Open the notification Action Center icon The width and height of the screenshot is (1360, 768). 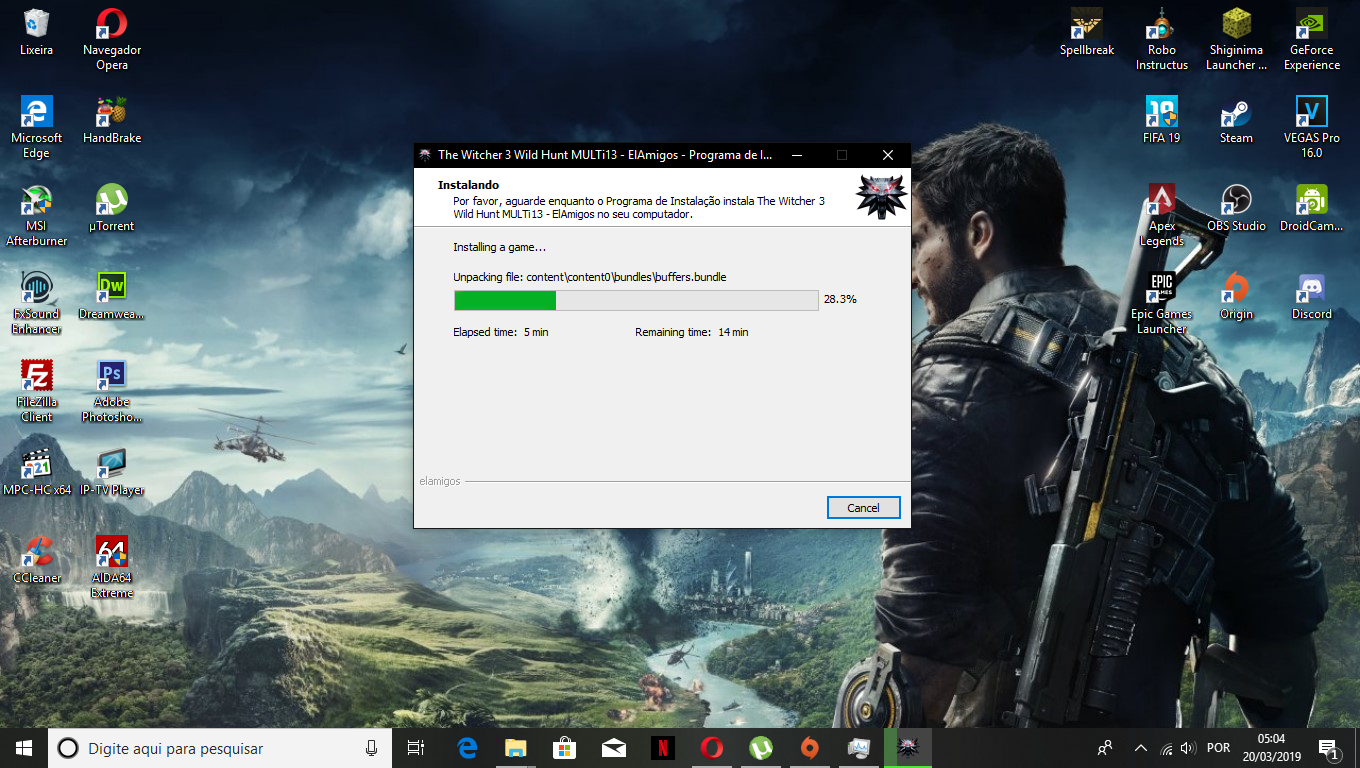click(x=1329, y=748)
